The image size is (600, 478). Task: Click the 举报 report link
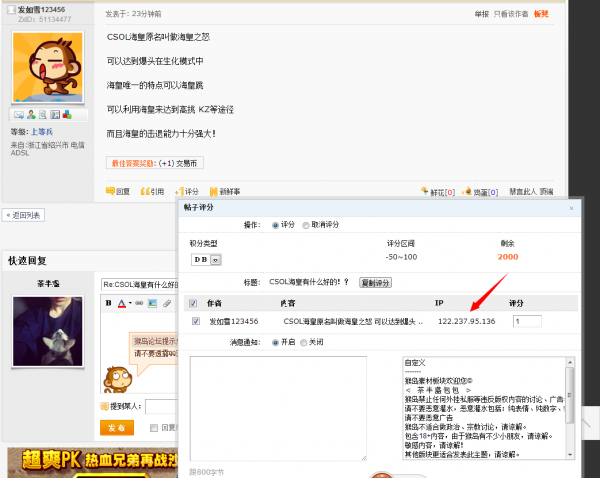pos(482,14)
